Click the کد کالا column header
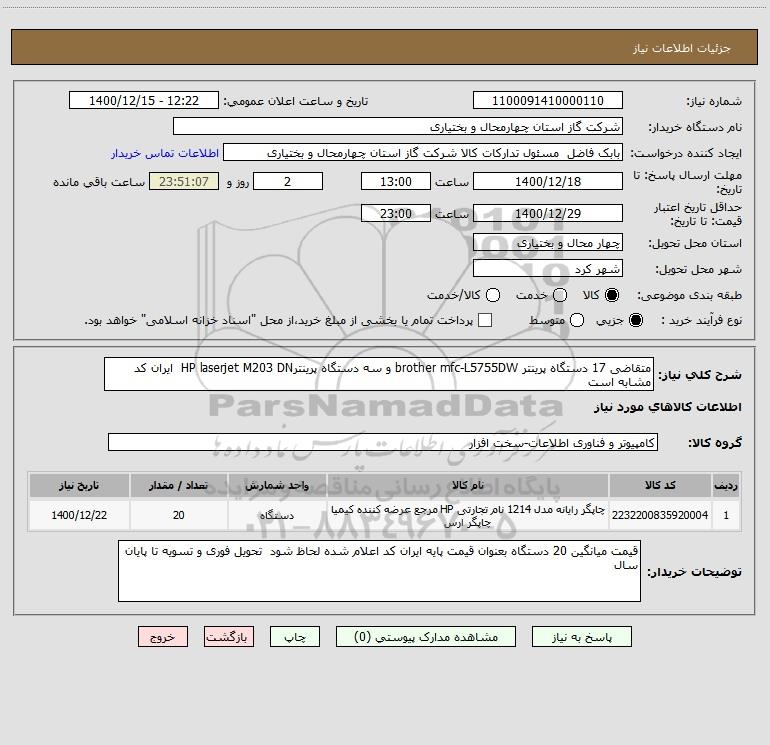770x745 pixels. tap(660, 485)
